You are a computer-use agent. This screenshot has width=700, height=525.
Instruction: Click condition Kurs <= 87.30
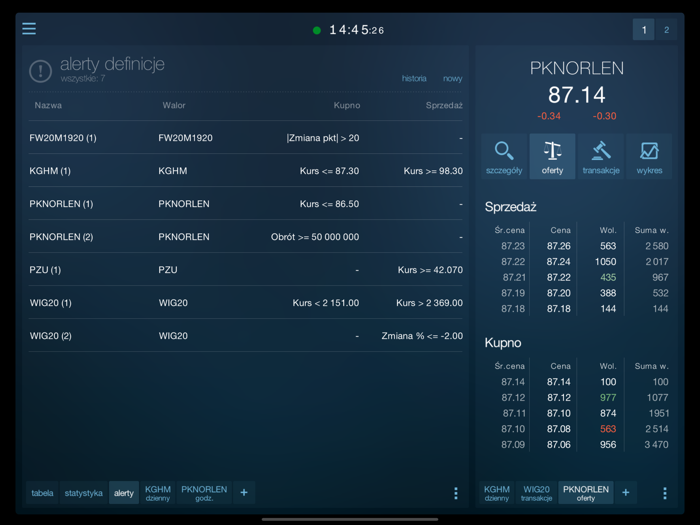click(329, 171)
